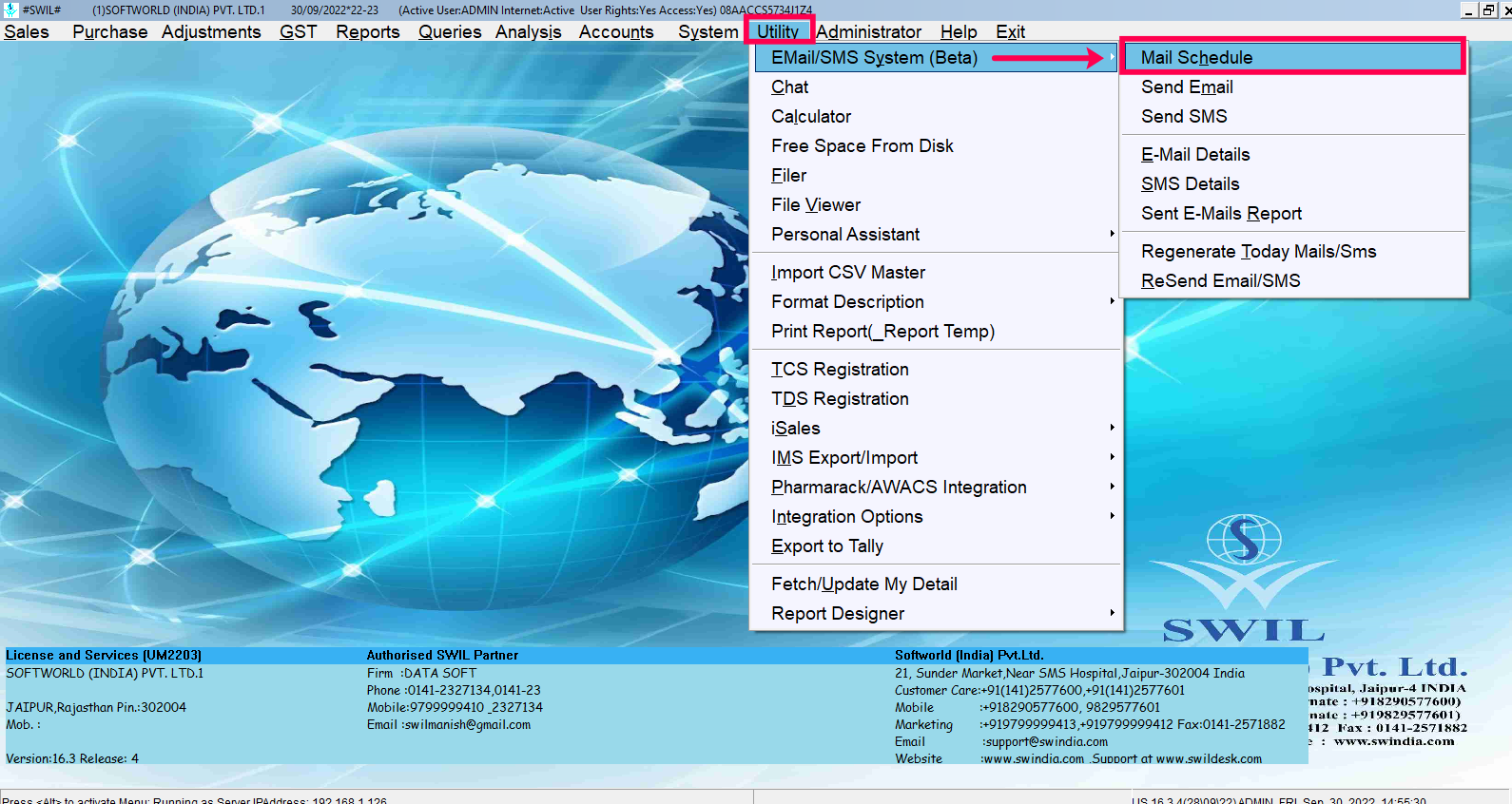Open SMS Details
Viewport: 1512px width, 804px height.
pyautogui.click(x=1294, y=183)
